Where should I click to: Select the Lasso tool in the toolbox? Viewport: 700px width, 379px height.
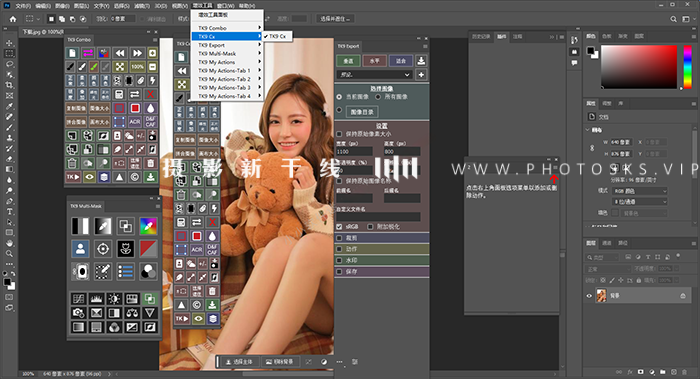(x=9, y=64)
